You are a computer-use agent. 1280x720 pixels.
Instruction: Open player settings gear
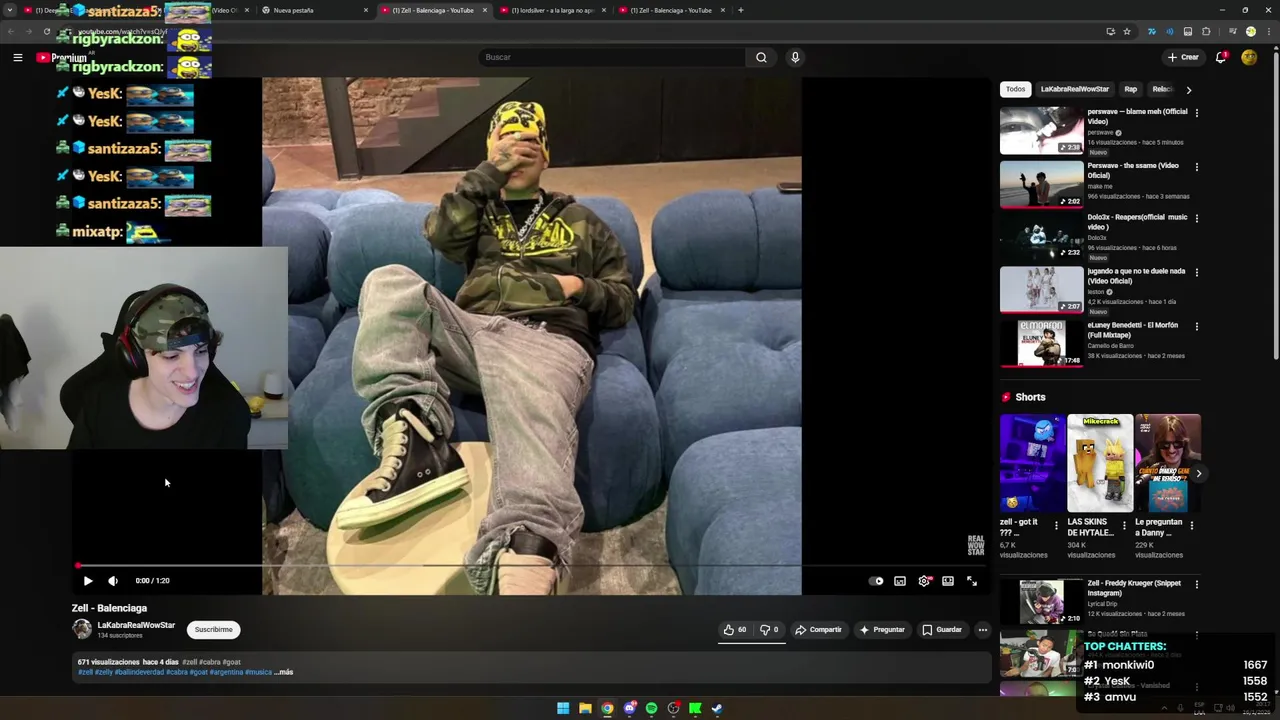[x=924, y=580]
